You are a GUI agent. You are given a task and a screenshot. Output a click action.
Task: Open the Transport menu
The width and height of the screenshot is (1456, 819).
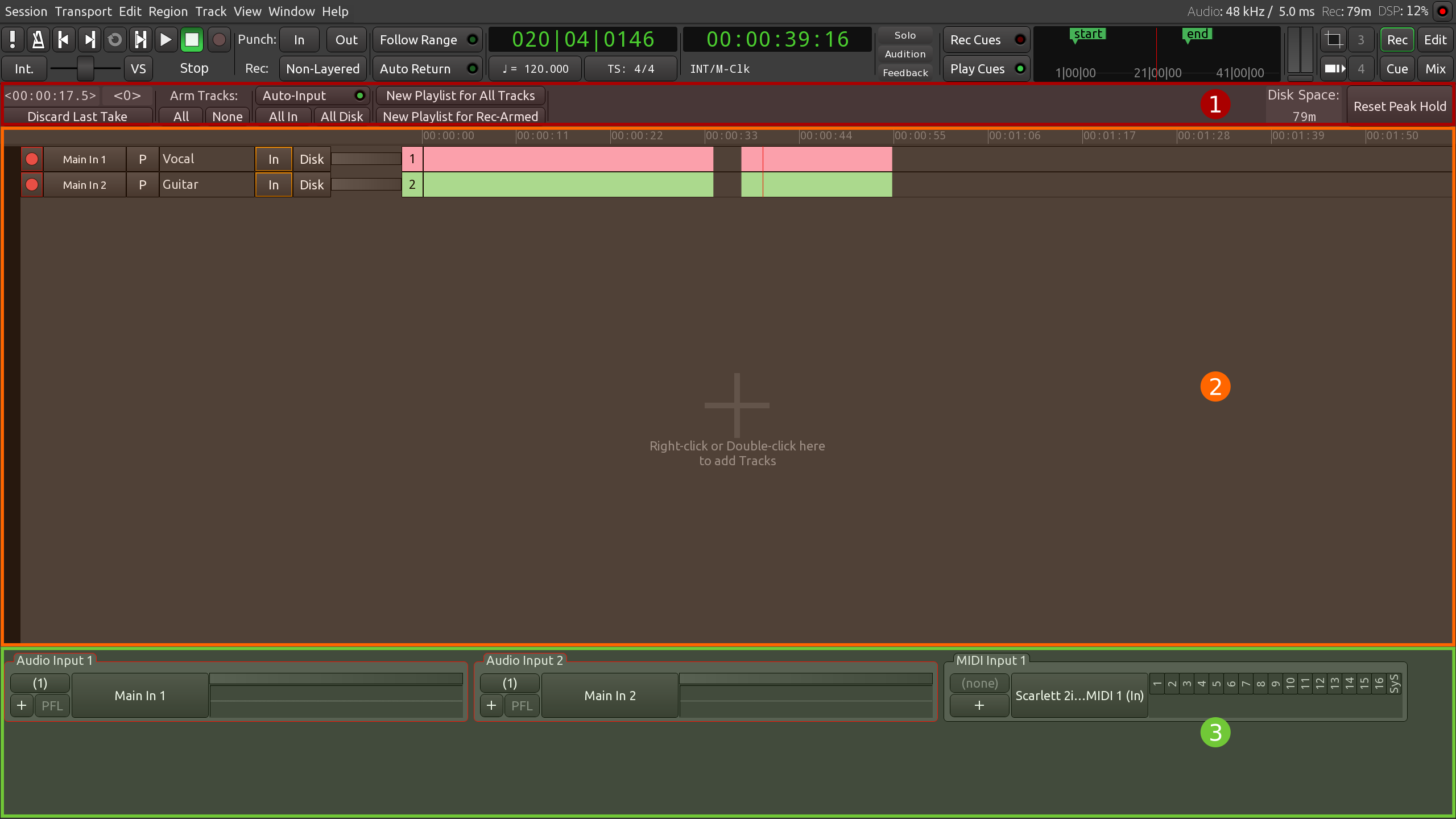83,11
